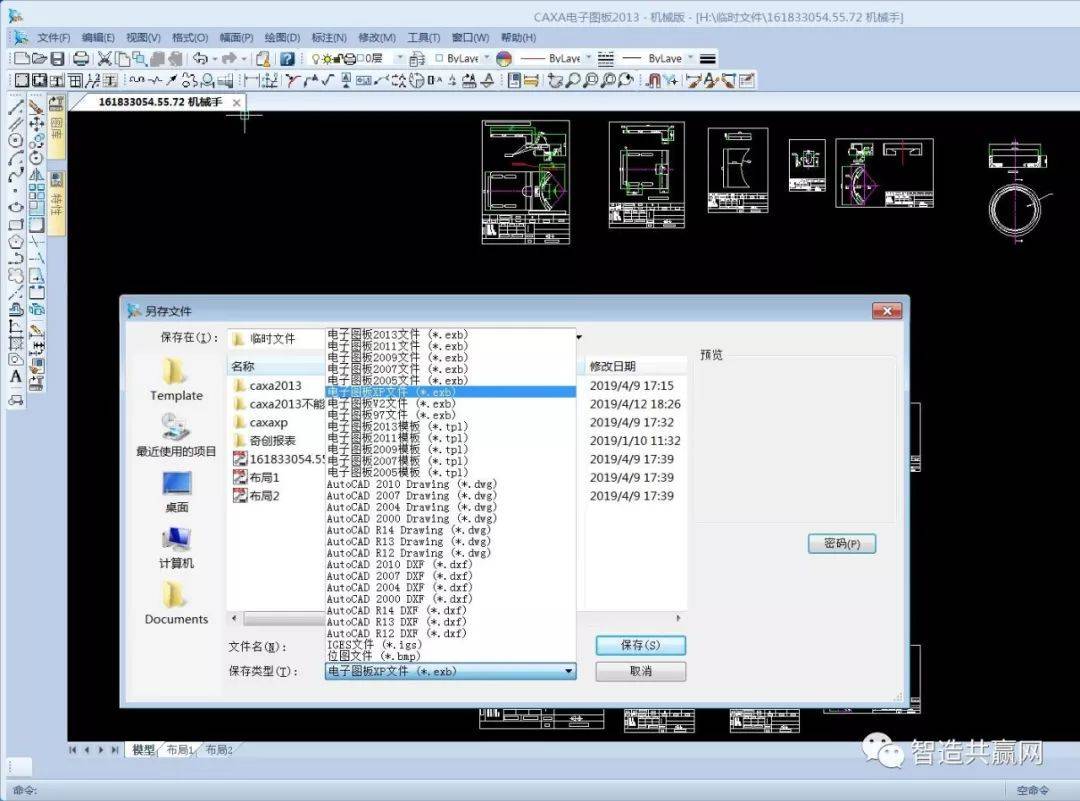The image size is (1080, 801).
Task: Toggle the layer lightbulb visibility icon
Action: [316, 59]
